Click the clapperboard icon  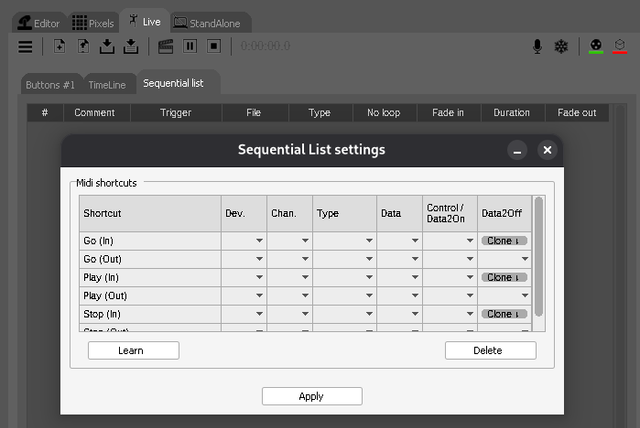tap(166, 46)
